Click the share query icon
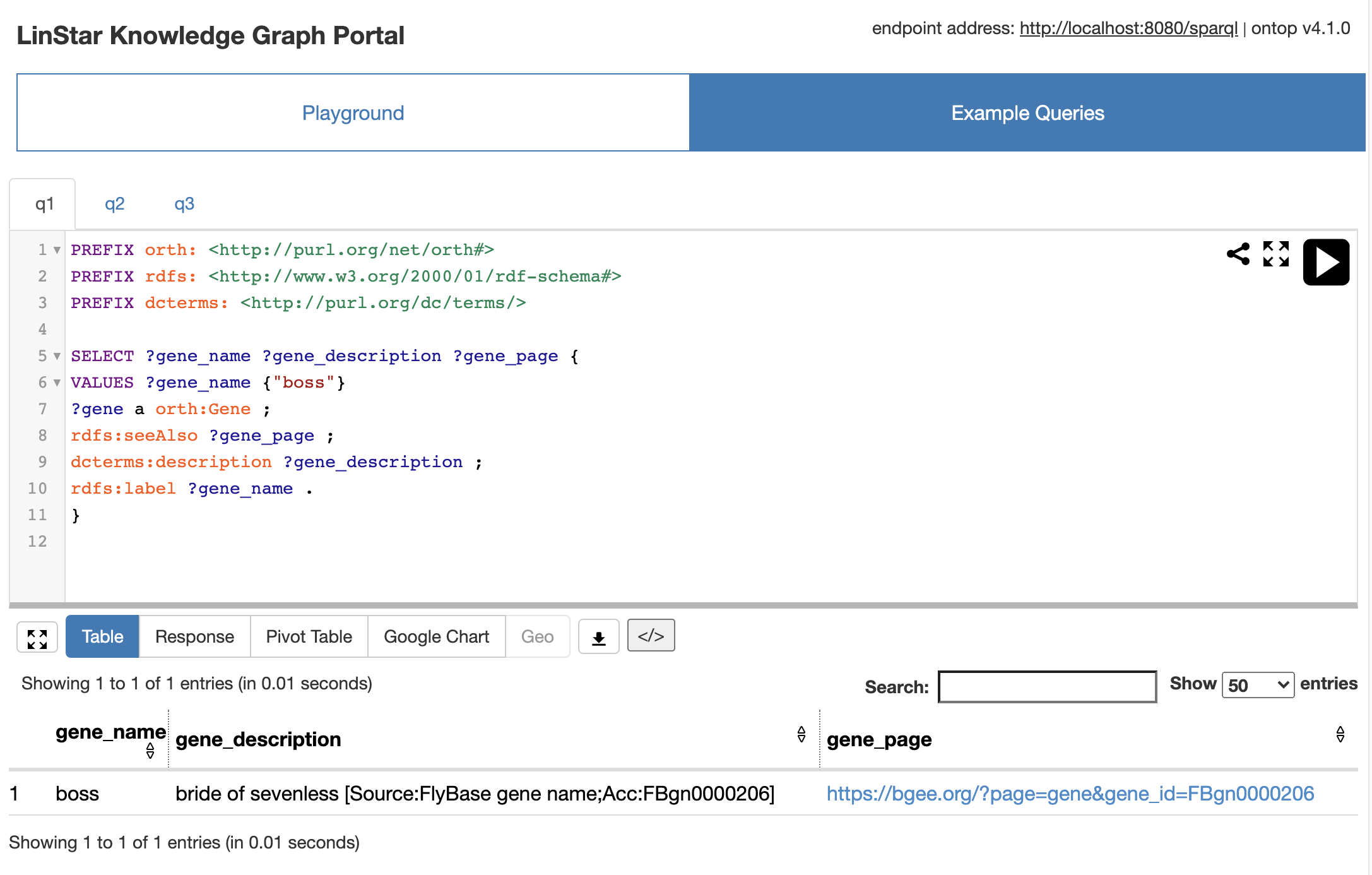The width and height of the screenshot is (1372, 875). (x=1238, y=254)
